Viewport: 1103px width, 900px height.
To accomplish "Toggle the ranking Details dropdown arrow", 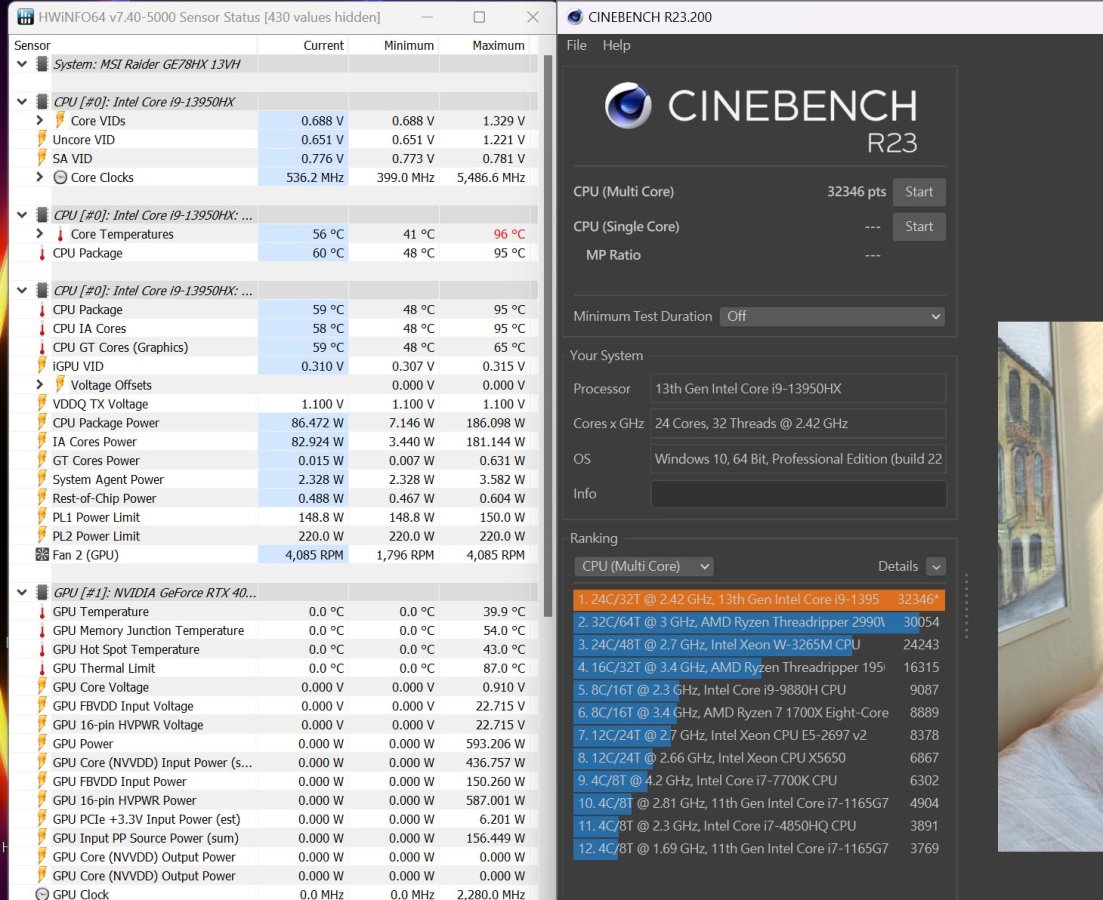I will (936, 566).
